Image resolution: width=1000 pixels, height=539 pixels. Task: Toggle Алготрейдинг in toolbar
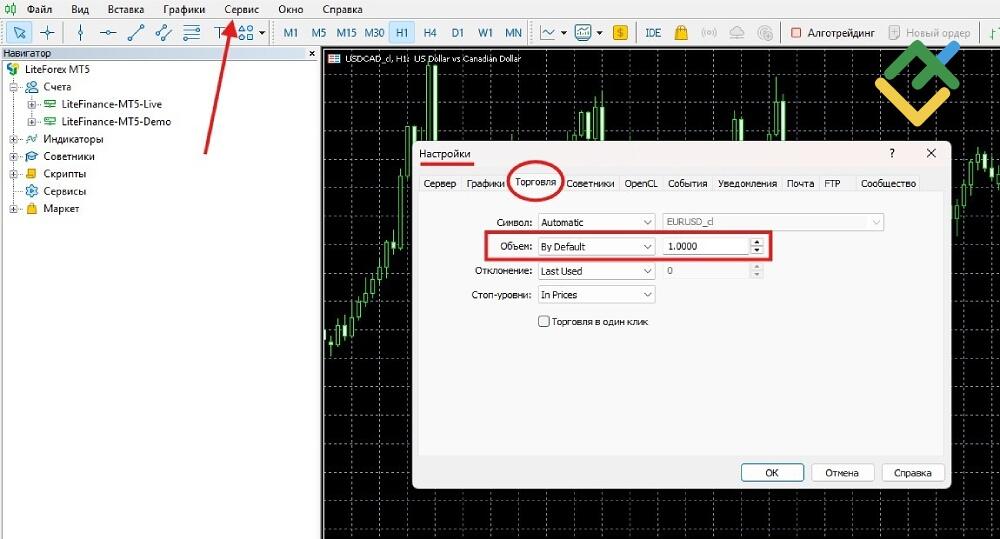point(832,33)
